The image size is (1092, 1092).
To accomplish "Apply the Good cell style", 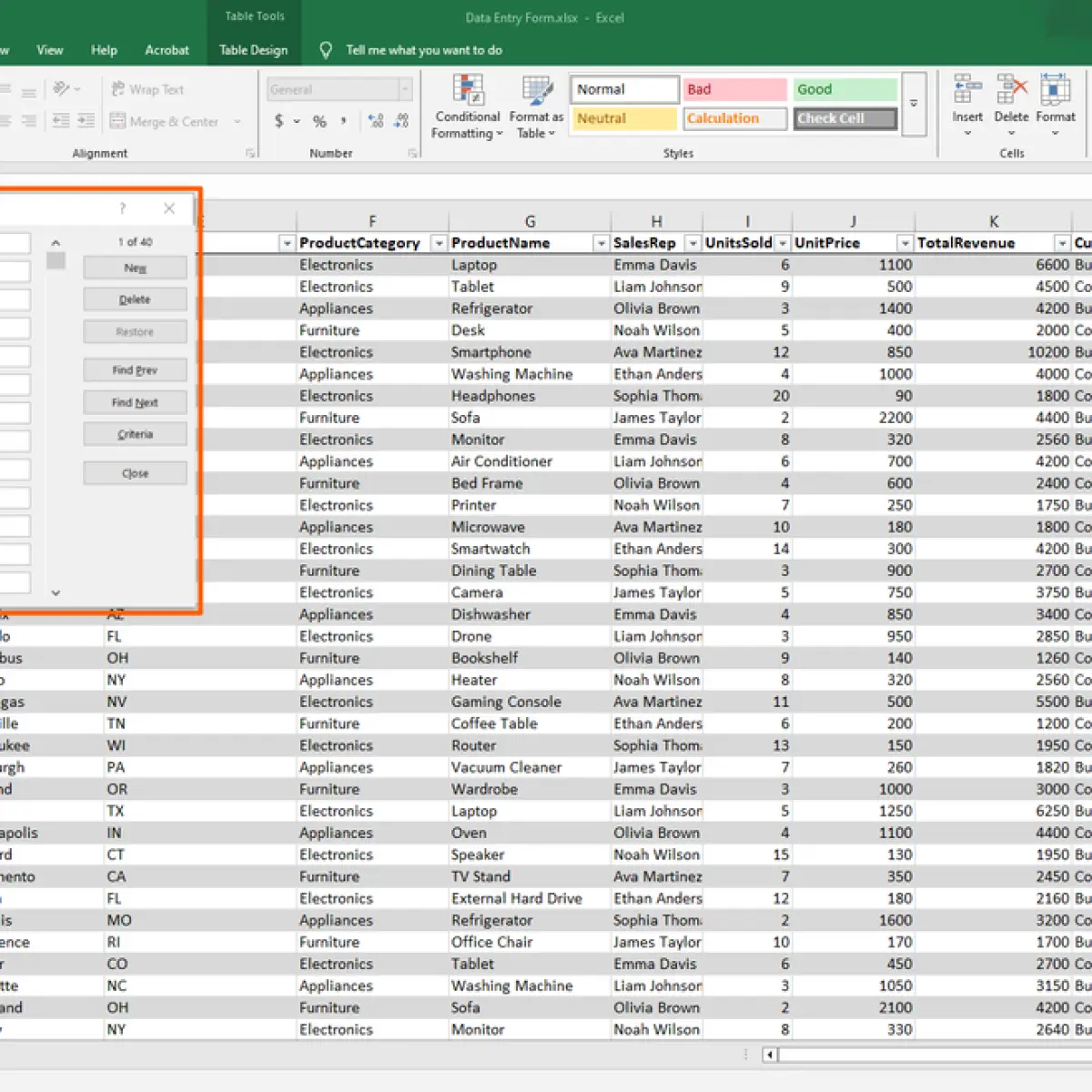I will (845, 89).
